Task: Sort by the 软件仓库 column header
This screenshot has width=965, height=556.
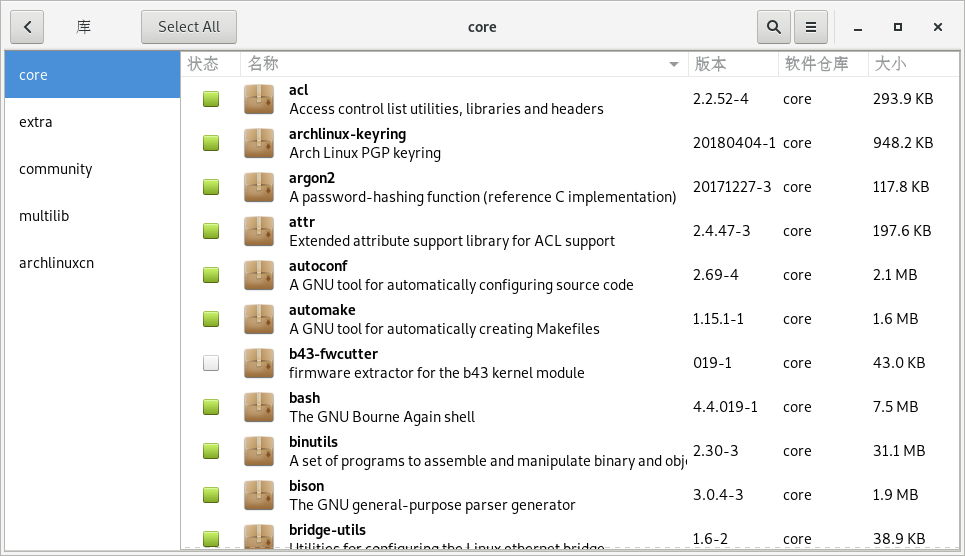Action: (822, 64)
